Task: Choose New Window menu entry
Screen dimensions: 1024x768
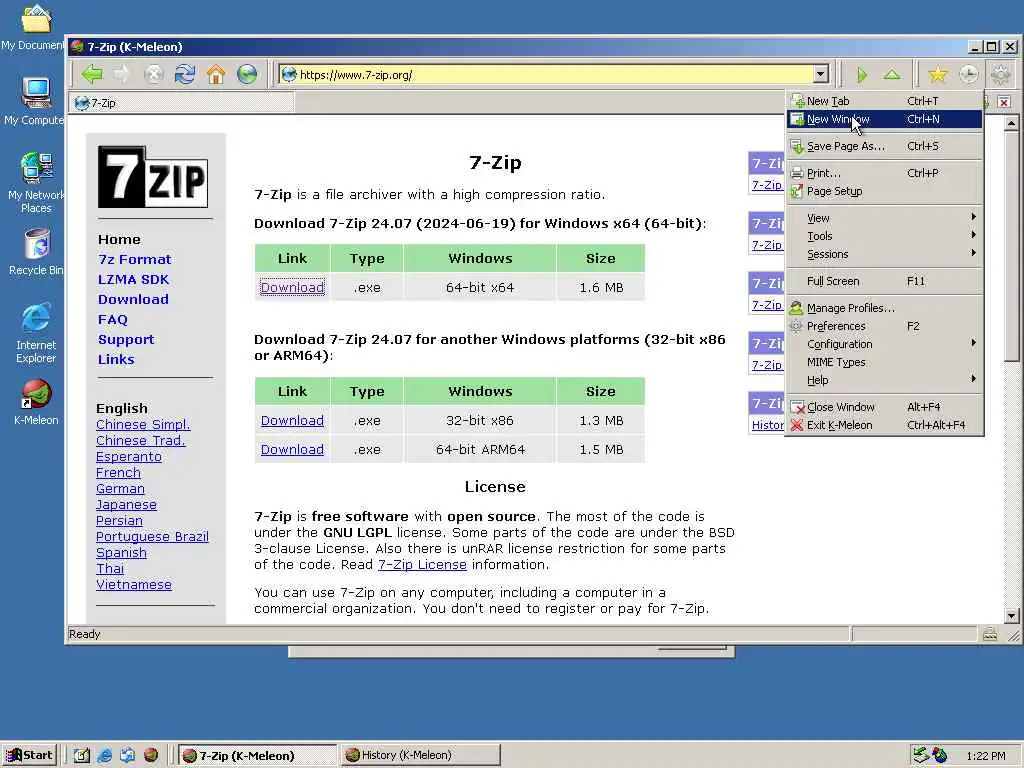Action: coord(884,119)
